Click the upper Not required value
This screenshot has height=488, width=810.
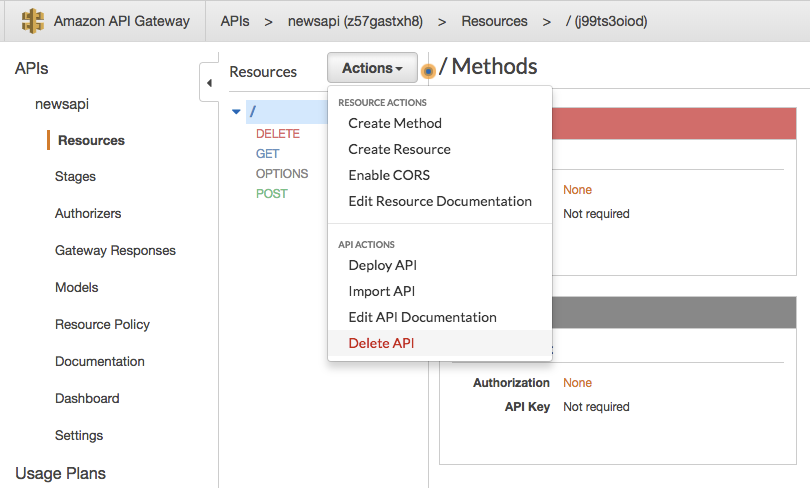tap(596, 214)
